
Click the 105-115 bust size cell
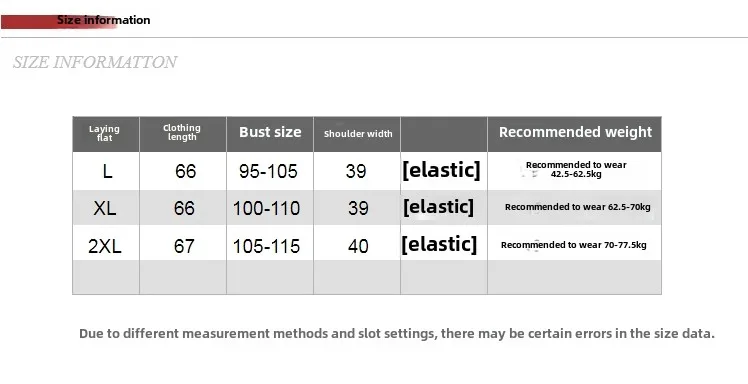coord(266,246)
